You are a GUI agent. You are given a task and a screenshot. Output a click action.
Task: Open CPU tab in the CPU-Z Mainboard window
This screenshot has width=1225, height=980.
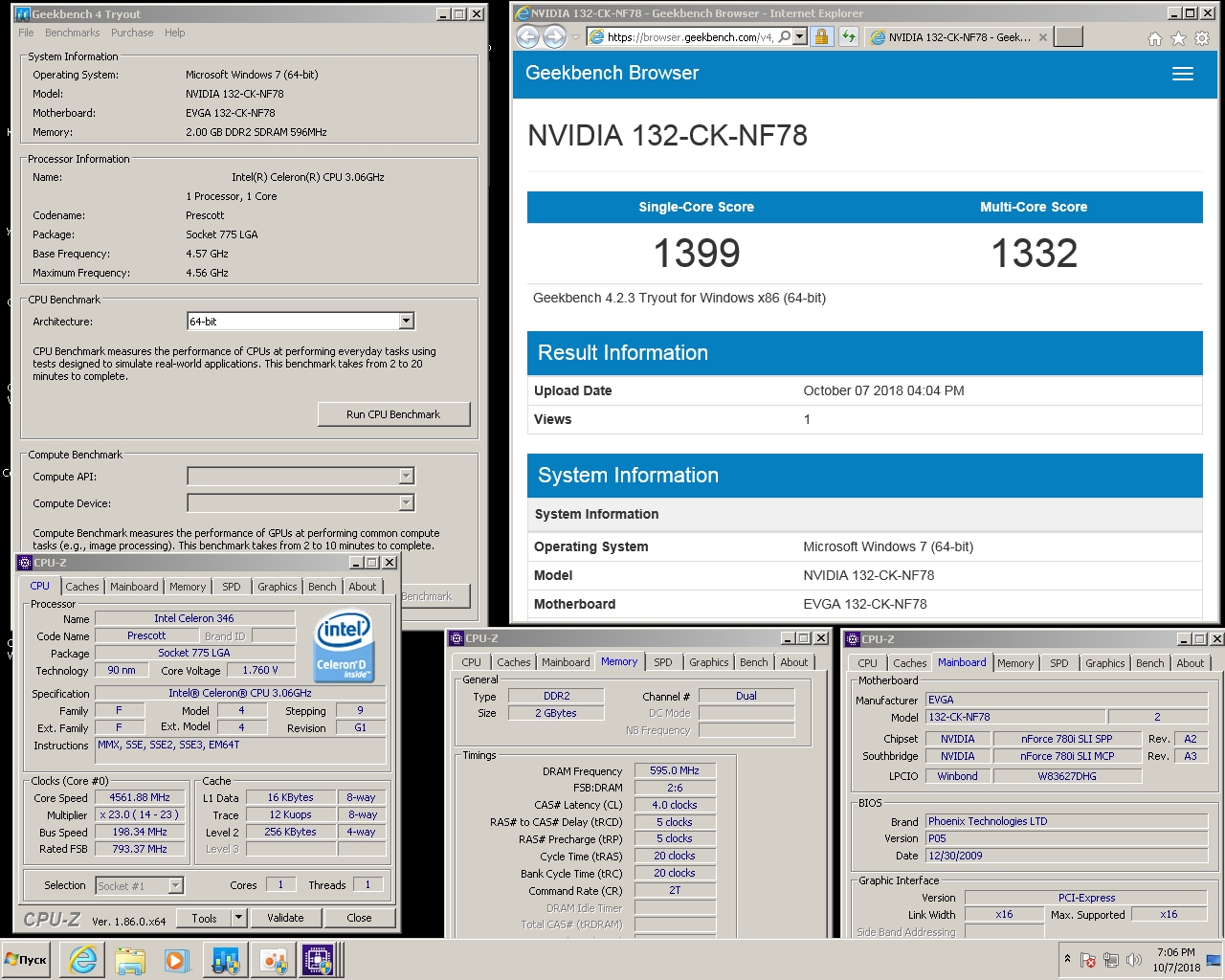click(x=867, y=663)
